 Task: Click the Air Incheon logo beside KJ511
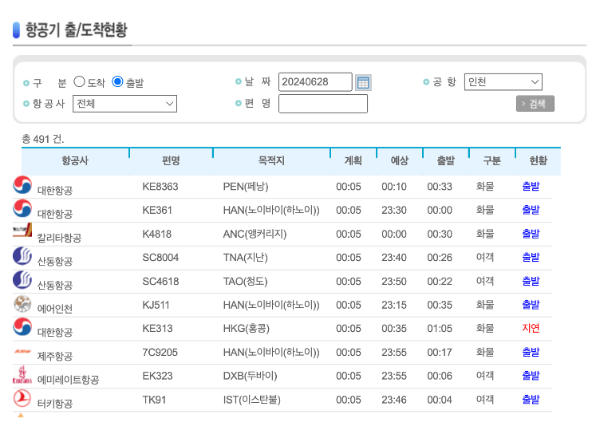(x=22, y=304)
